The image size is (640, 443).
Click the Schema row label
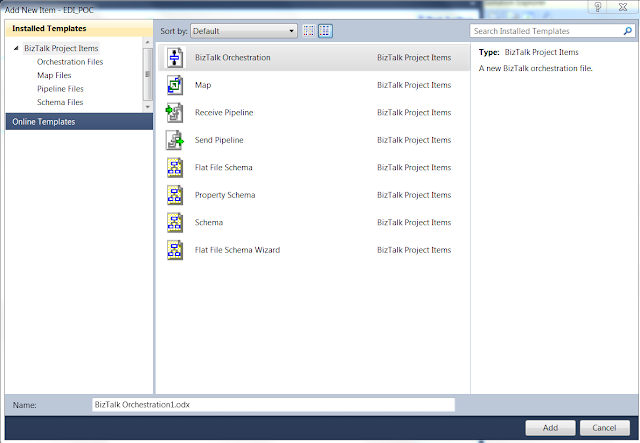[x=209, y=223]
